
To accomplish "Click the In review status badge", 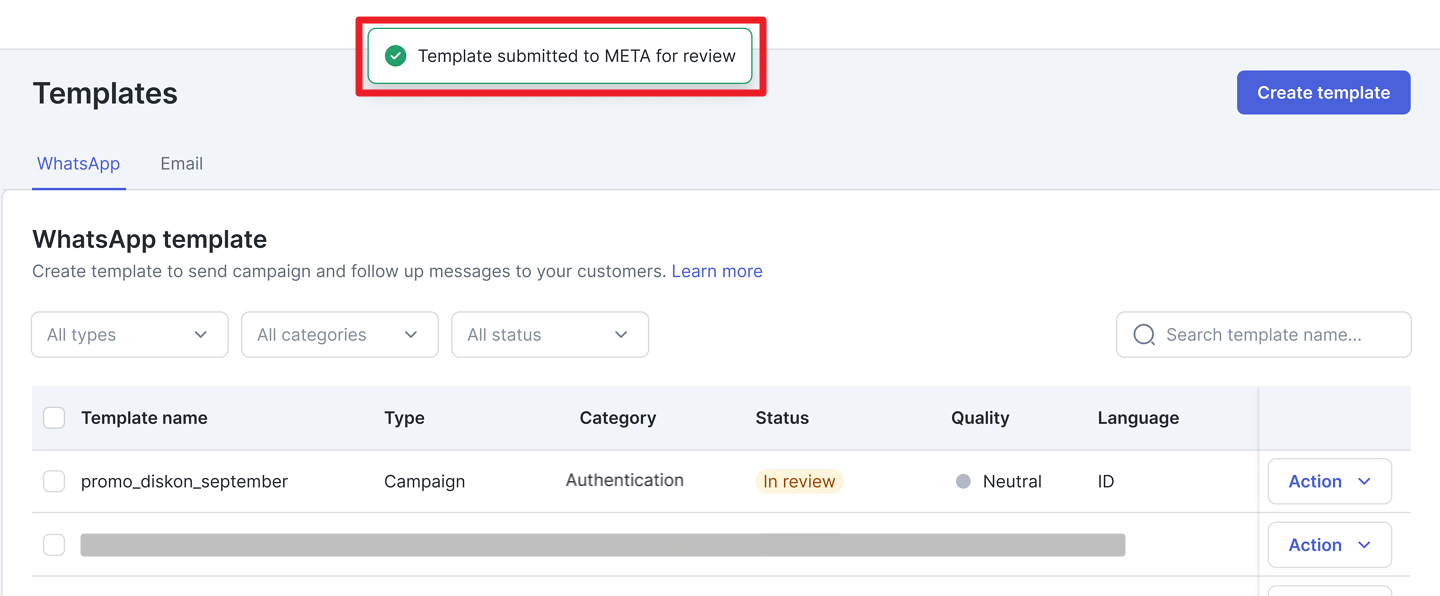I will [x=798, y=481].
